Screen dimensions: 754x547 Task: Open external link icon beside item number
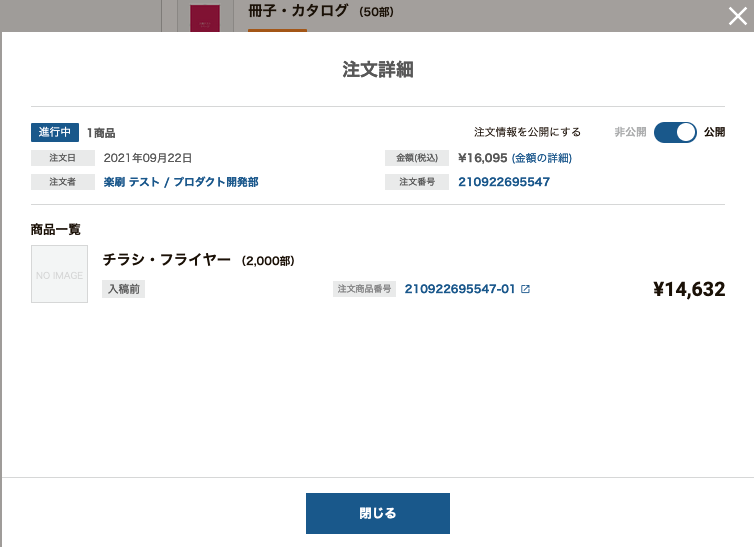pos(526,289)
